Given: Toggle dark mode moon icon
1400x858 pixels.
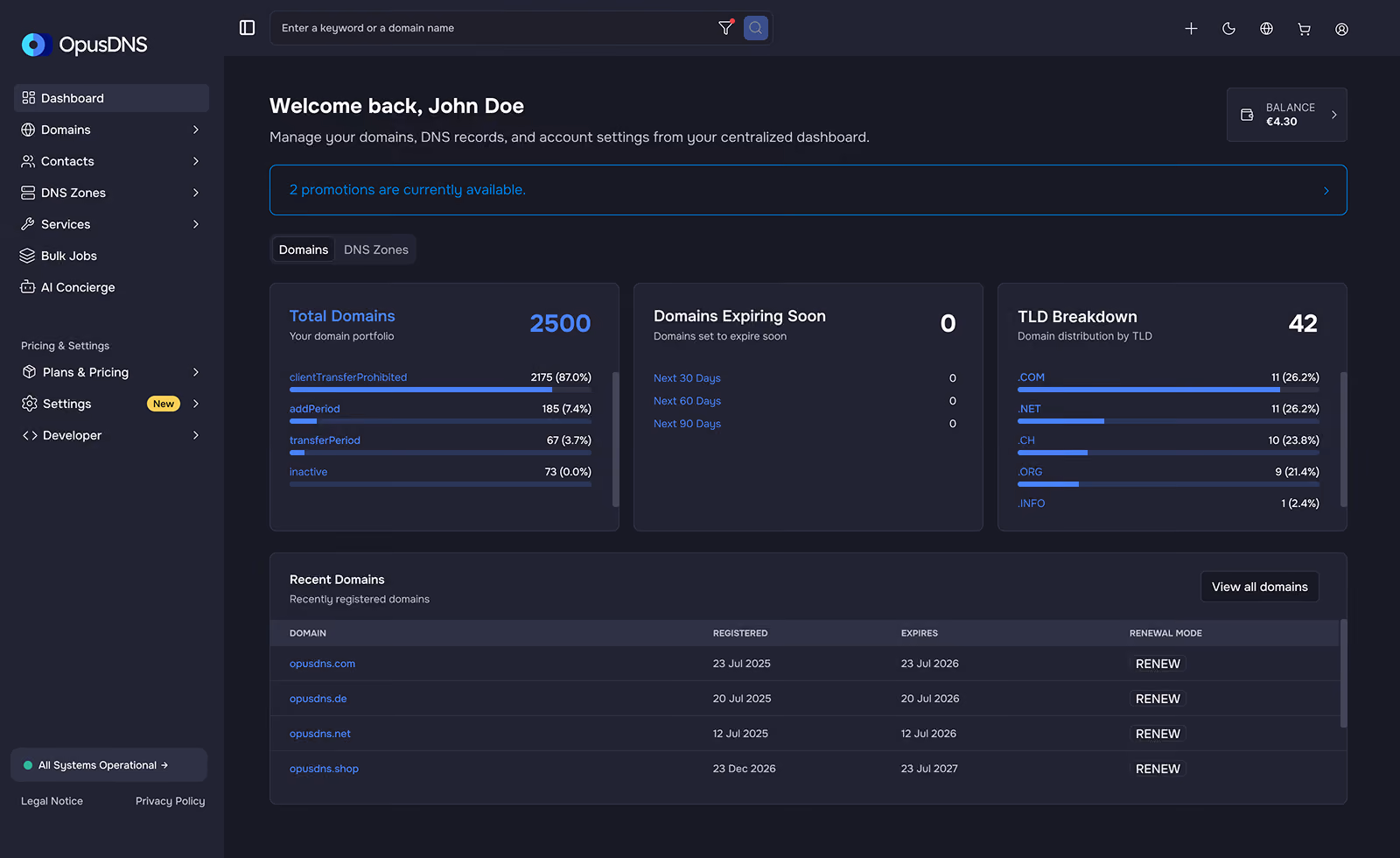Looking at the screenshot, I should pyautogui.click(x=1228, y=29).
